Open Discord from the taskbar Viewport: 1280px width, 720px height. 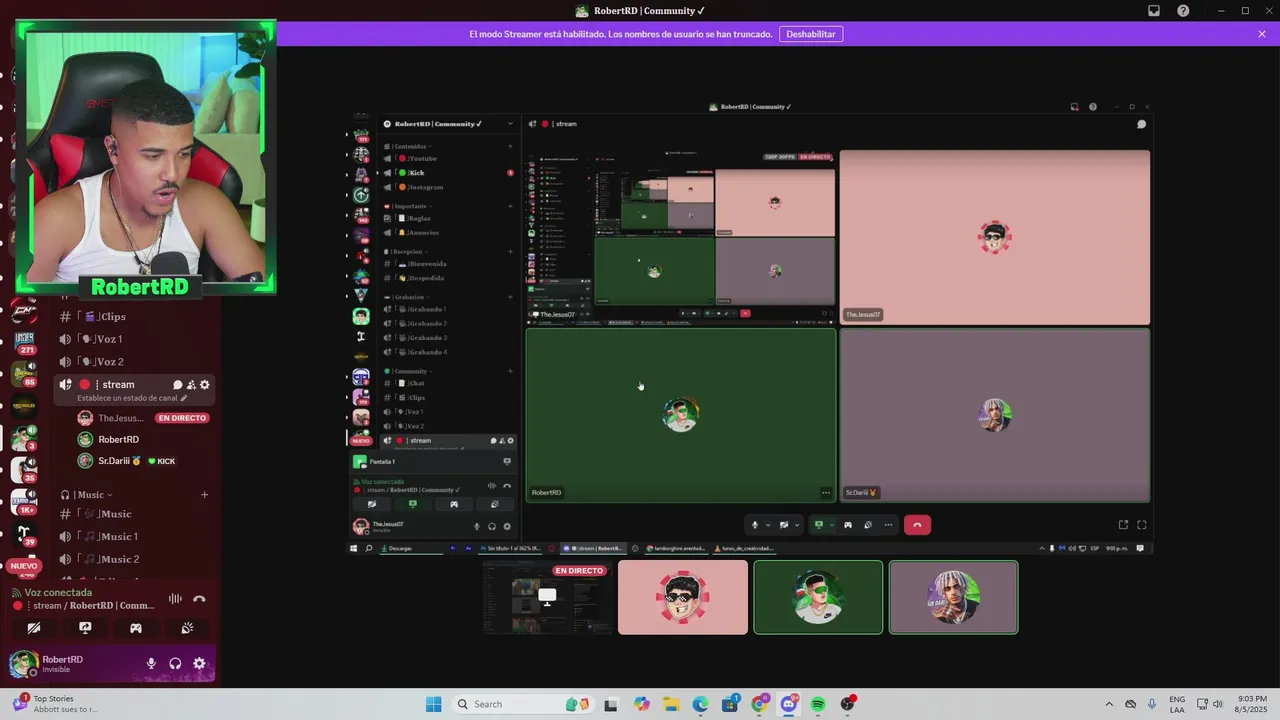[x=789, y=704]
